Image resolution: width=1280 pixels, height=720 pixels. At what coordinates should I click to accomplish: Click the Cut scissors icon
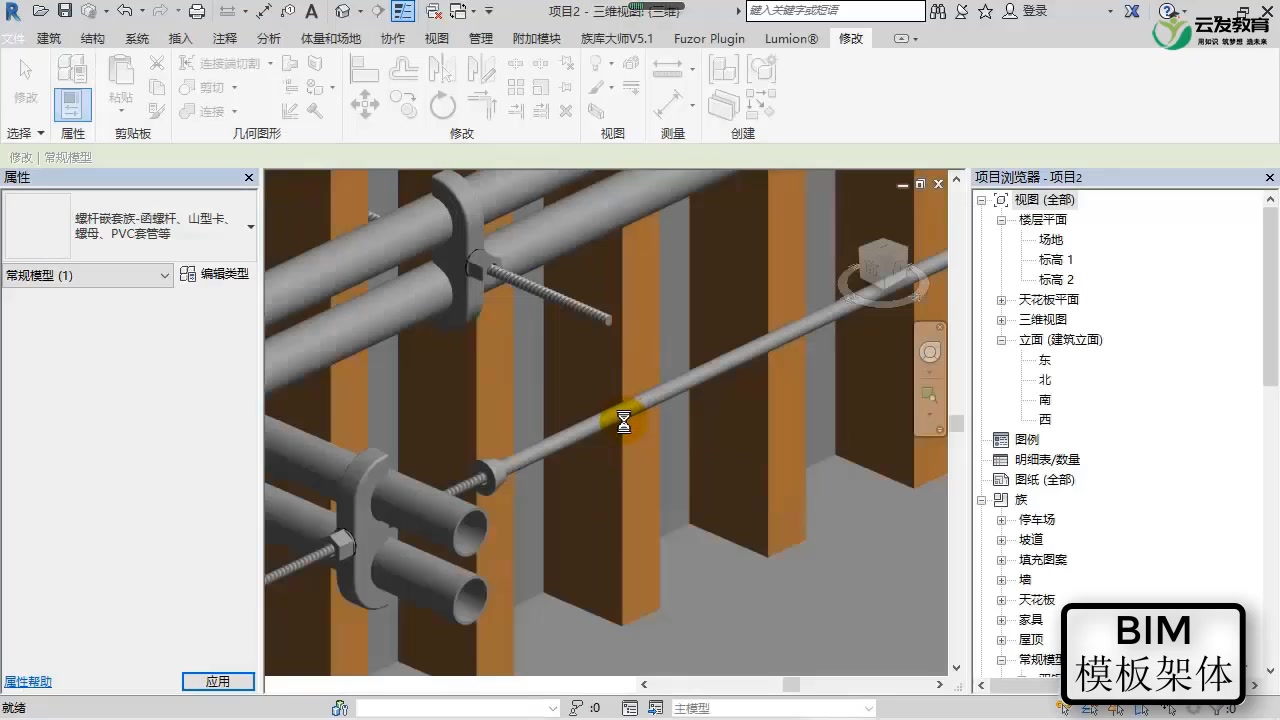(157, 63)
